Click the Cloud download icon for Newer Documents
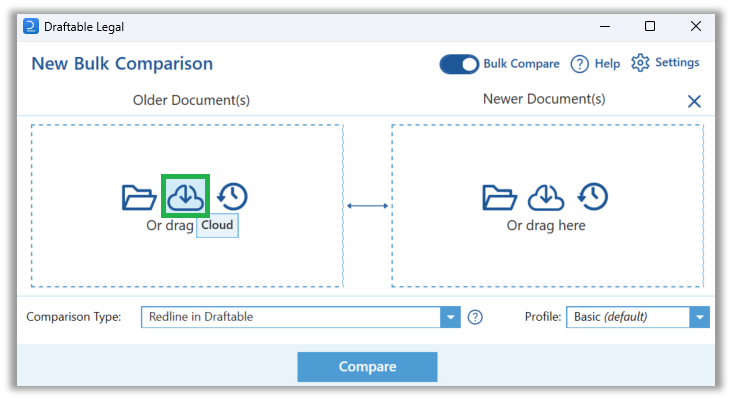 546,197
